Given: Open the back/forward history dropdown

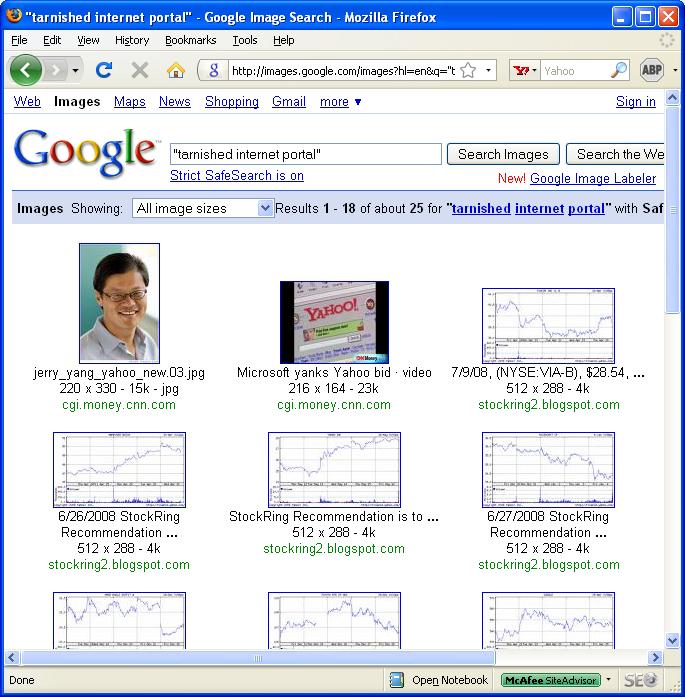Looking at the screenshot, I should tap(75, 70).
